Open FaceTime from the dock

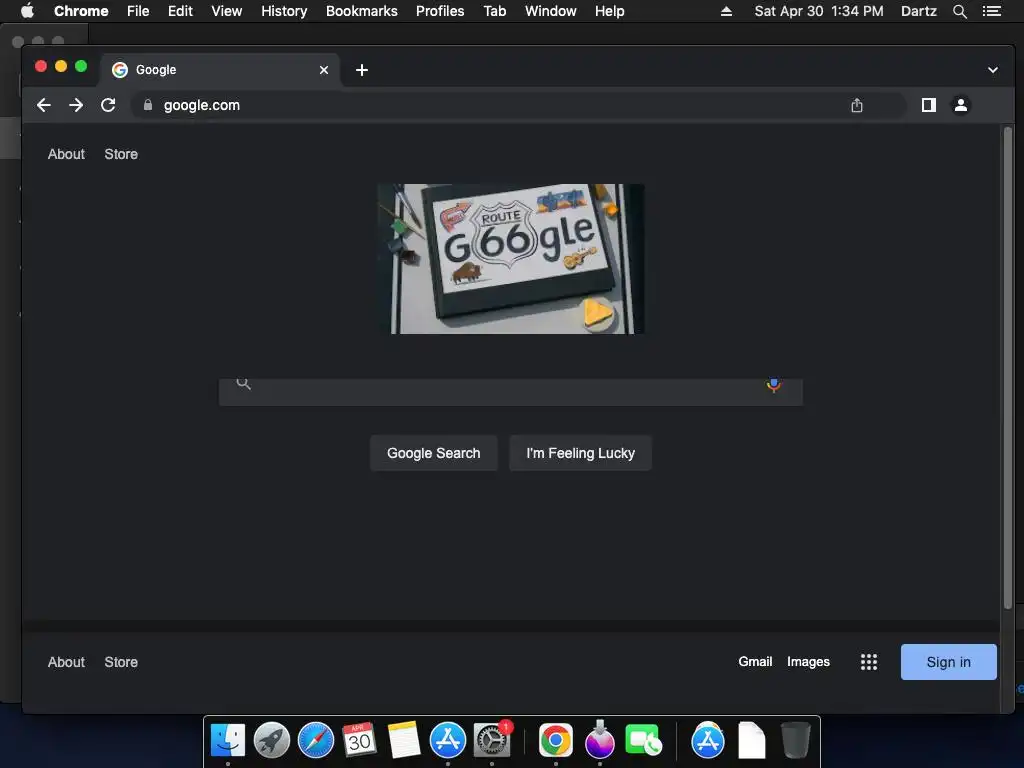click(643, 740)
